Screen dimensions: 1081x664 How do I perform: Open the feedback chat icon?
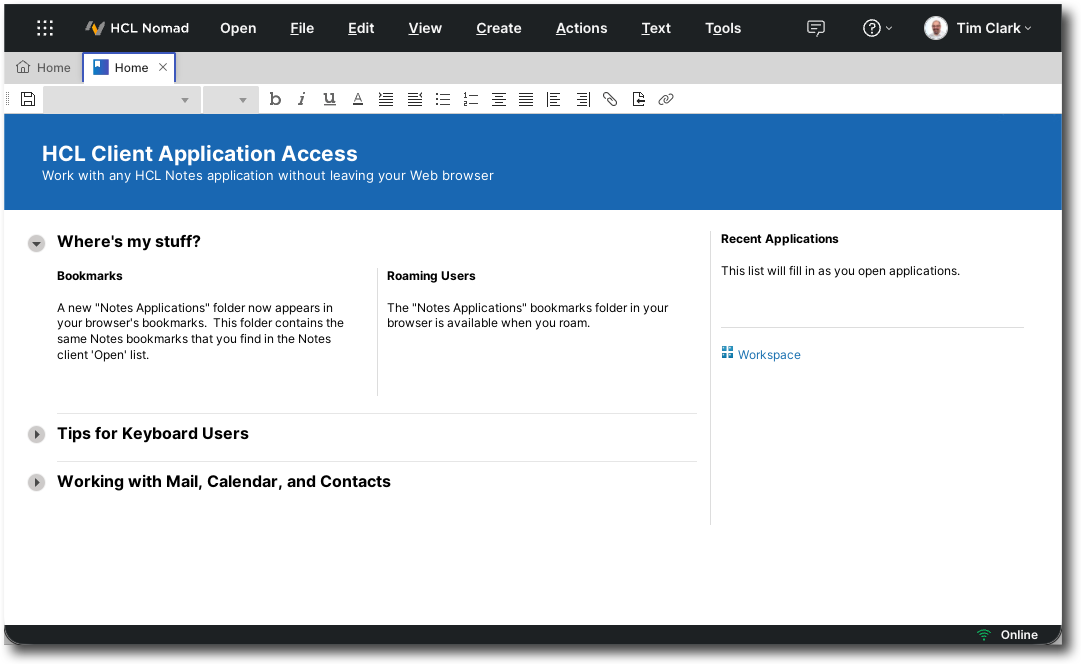(816, 28)
